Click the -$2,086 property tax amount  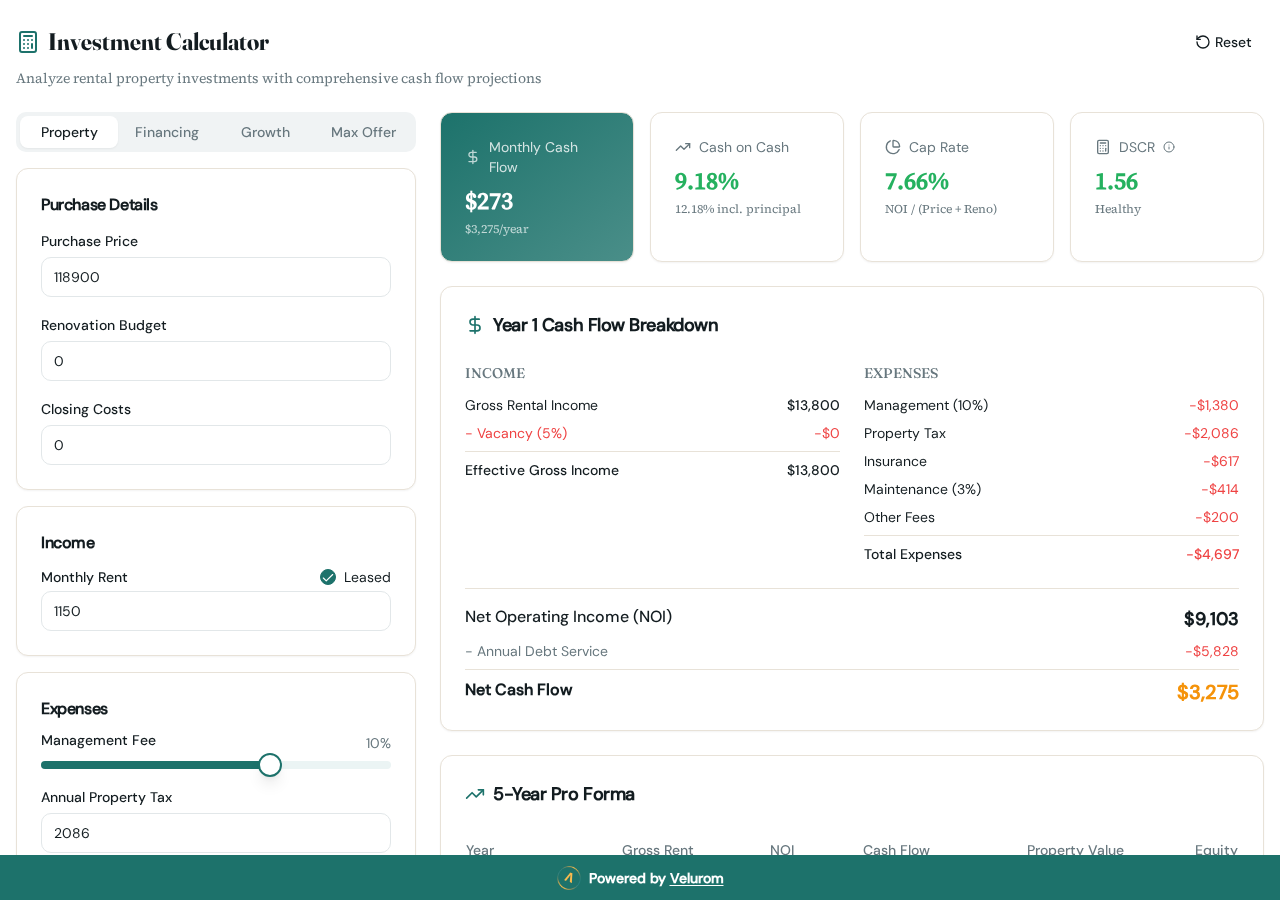coord(1211,433)
